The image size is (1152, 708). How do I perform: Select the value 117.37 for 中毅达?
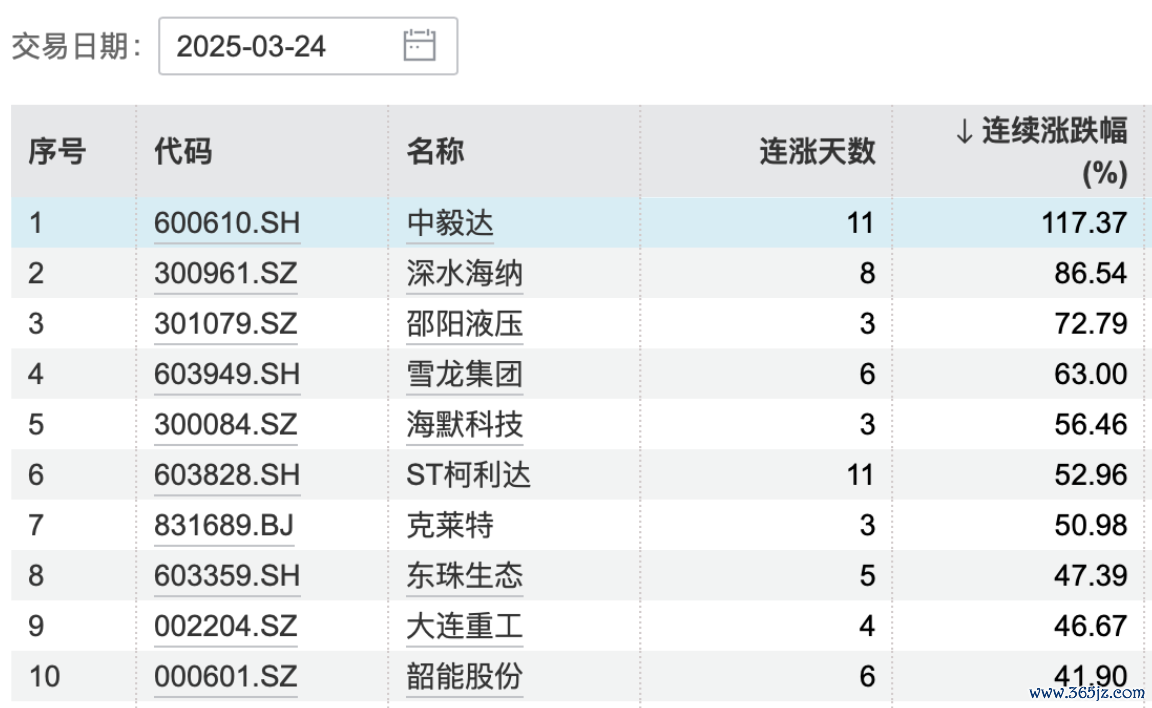click(1084, 223)
